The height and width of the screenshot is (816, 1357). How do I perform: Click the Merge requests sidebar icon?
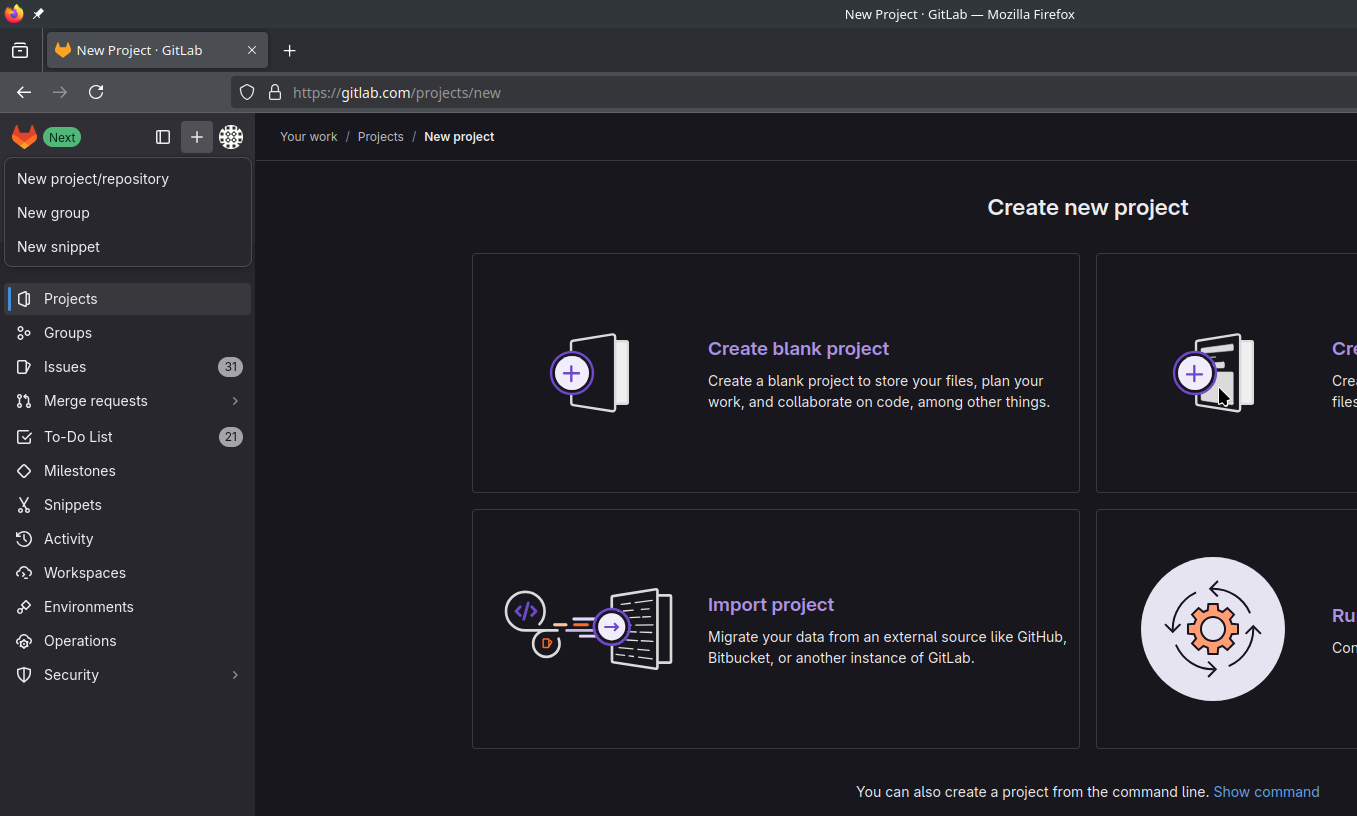tap(24, 401)
